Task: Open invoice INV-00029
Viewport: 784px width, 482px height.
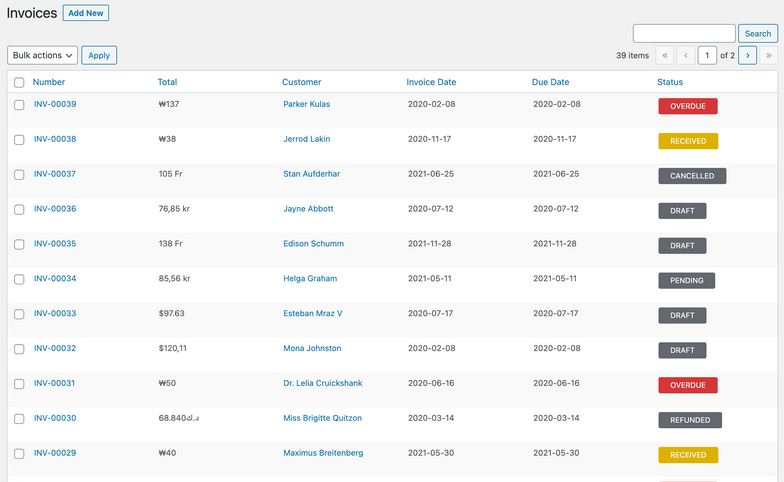Action: (x=55, y=453)
